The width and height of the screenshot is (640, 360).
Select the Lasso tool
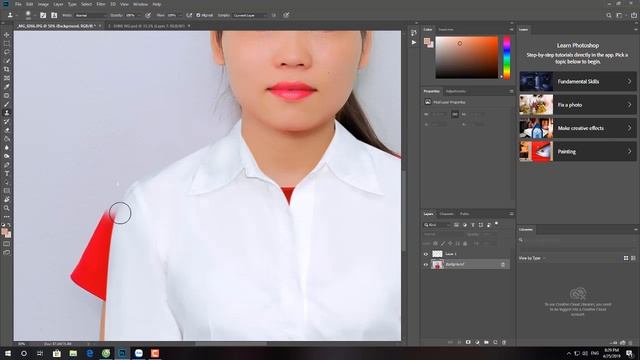[x=7, y=52]
